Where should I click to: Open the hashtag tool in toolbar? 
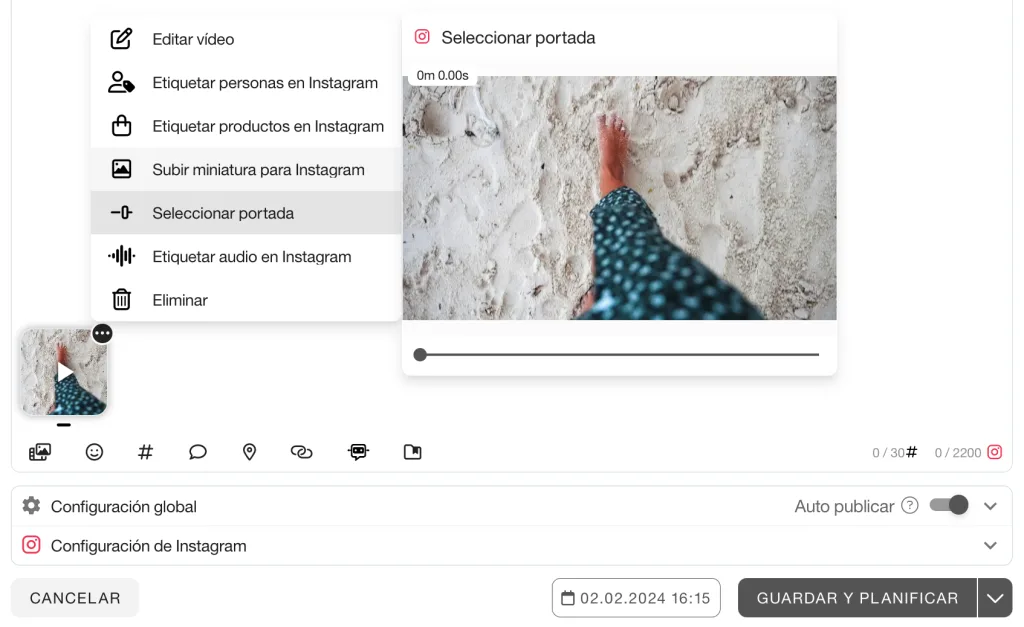pyautogui.click(x=146, y=452)
